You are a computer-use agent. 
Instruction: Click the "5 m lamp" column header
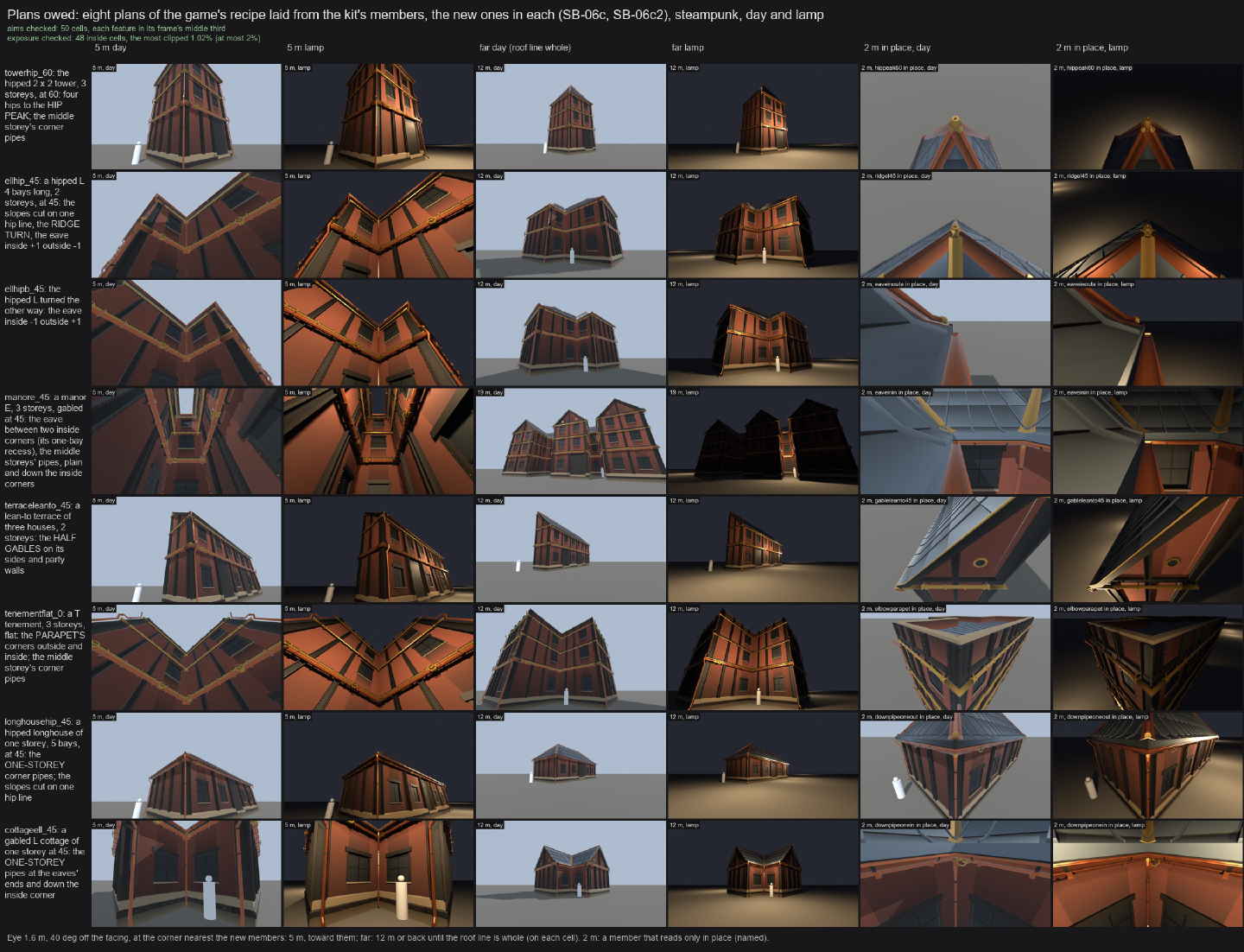305,48
